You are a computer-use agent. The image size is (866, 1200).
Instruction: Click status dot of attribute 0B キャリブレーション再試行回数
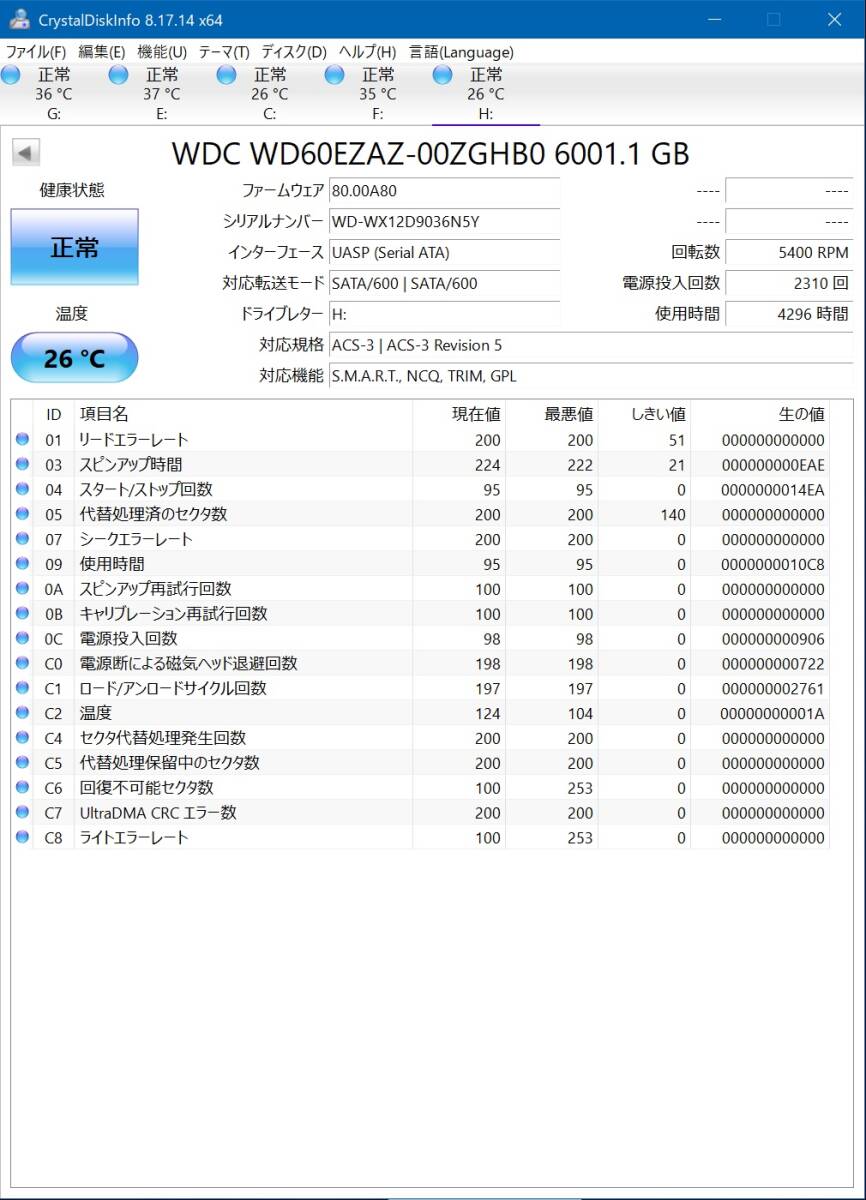point(22,614)
